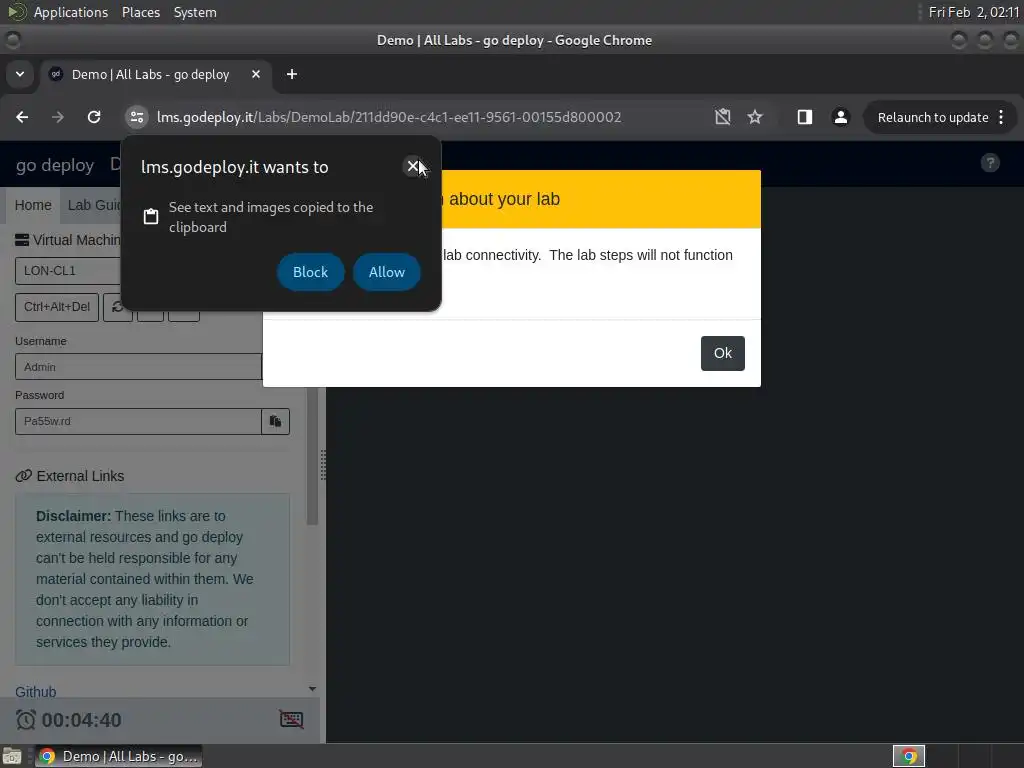This screenshot has height=768, width=1024.
Task: Click the refresh VM icon button
Action: [117, 307]
